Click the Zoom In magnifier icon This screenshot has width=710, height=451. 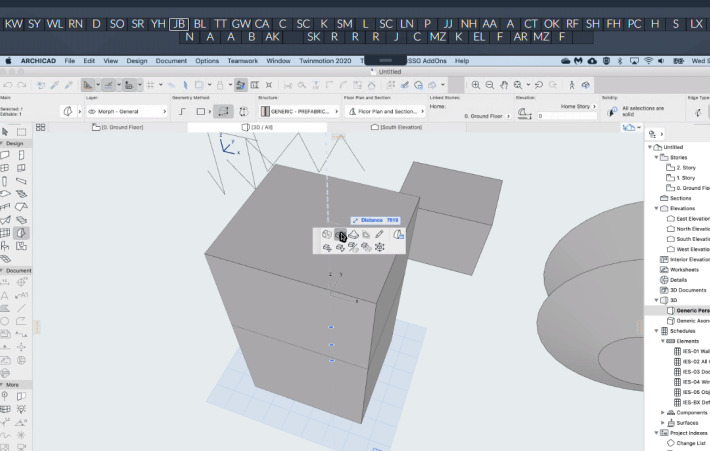[476, 85]
